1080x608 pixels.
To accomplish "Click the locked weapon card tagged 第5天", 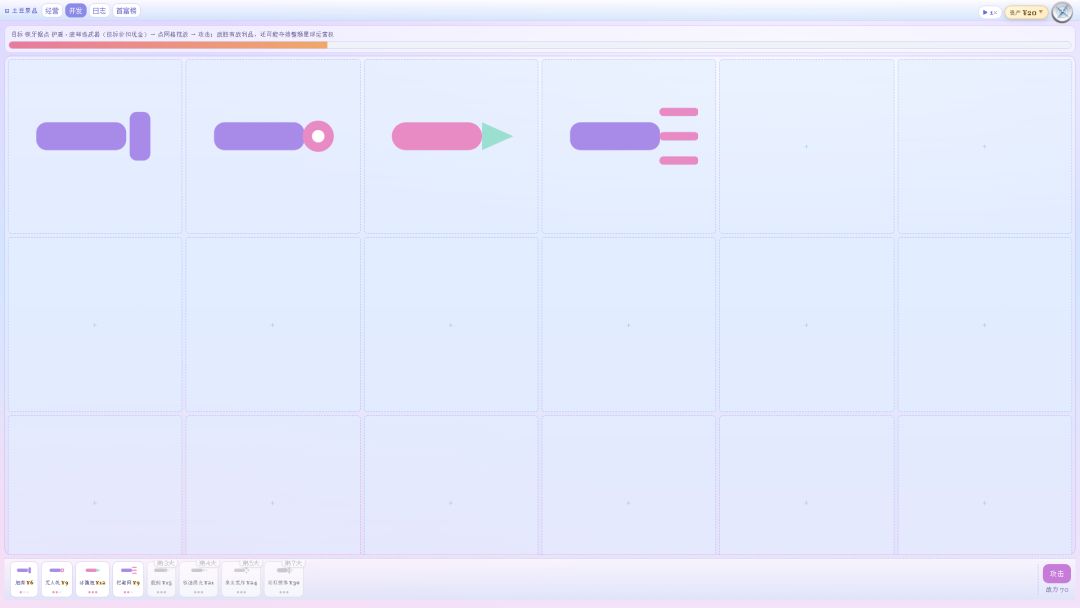I will (241, 579).
